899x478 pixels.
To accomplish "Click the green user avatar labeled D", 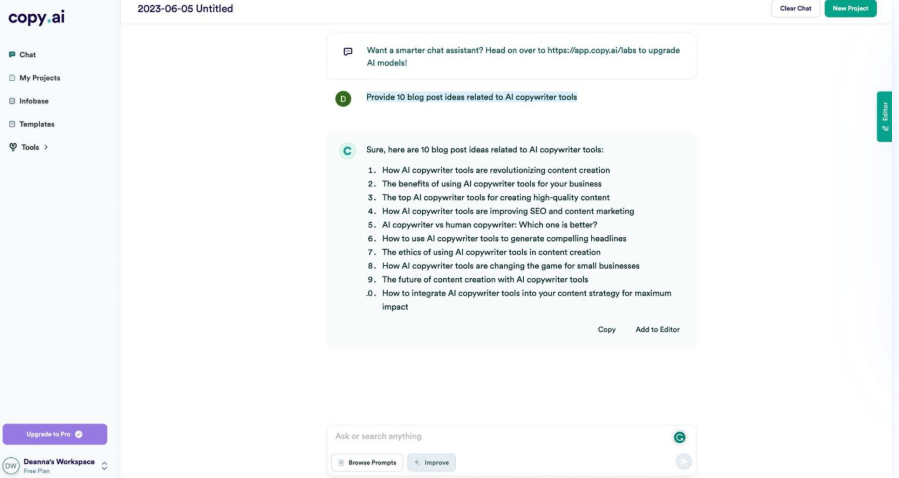I will [344, 98].
